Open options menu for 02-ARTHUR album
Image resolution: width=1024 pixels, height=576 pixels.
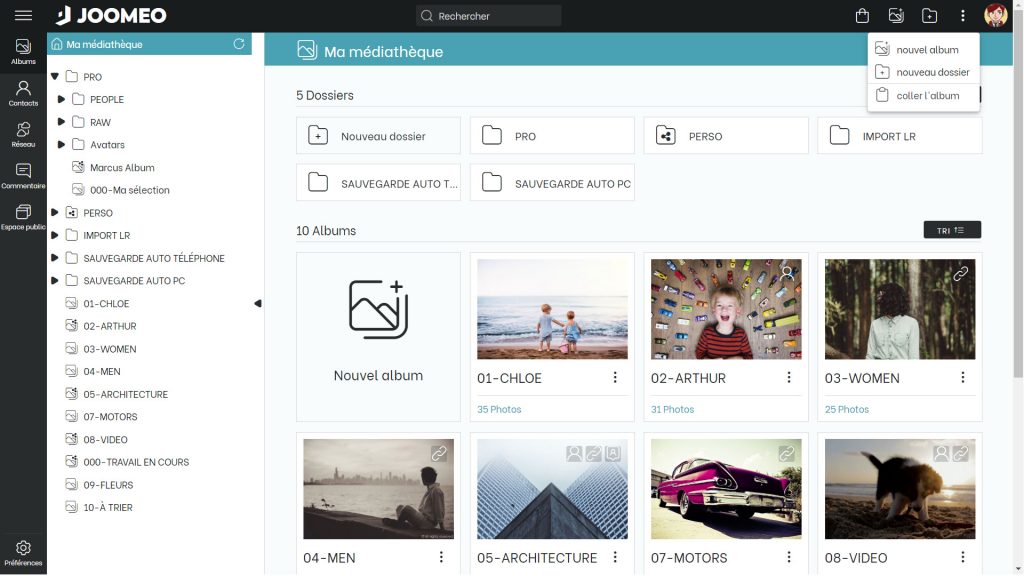coord(789,378)
